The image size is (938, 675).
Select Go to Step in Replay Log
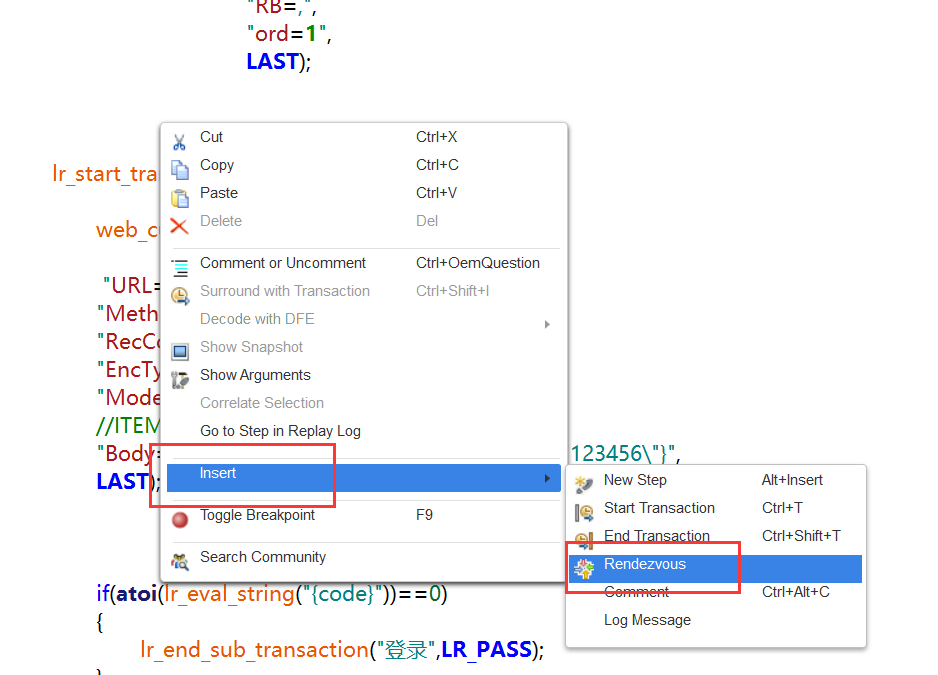click(x=280, y=432)
